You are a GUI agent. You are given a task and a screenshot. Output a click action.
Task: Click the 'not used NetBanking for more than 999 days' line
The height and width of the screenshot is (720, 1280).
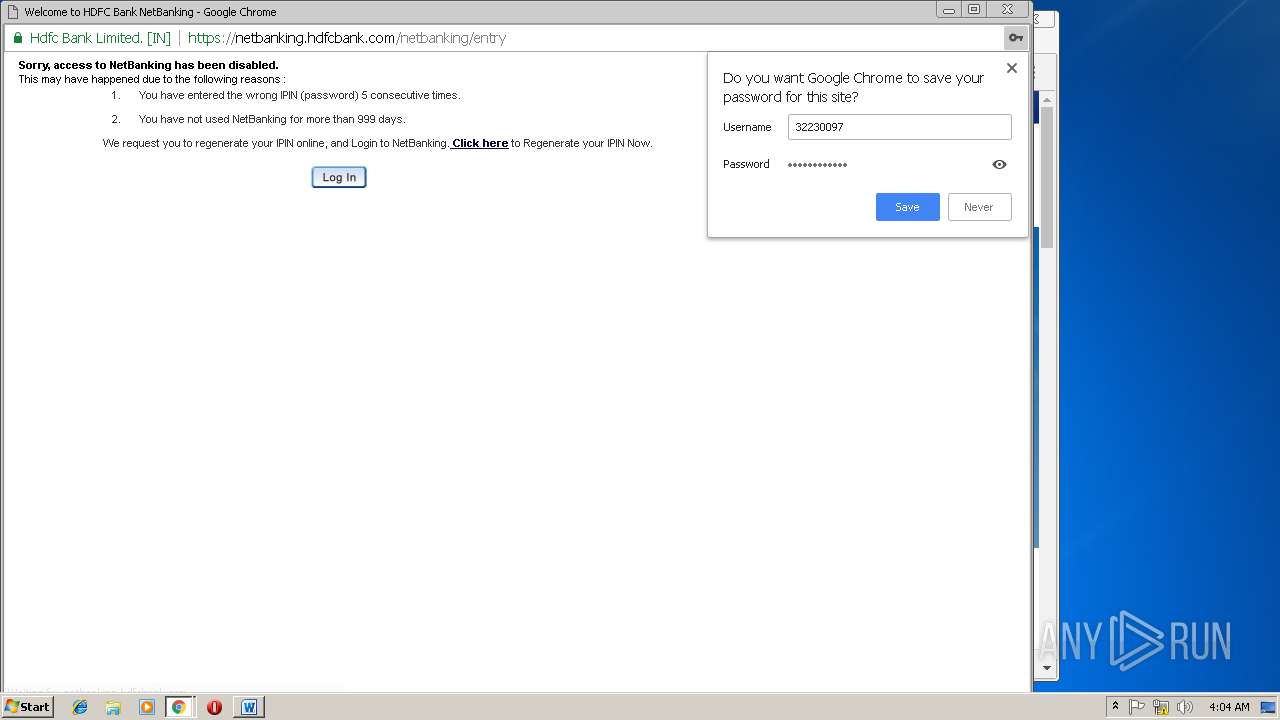pos(272,119)
